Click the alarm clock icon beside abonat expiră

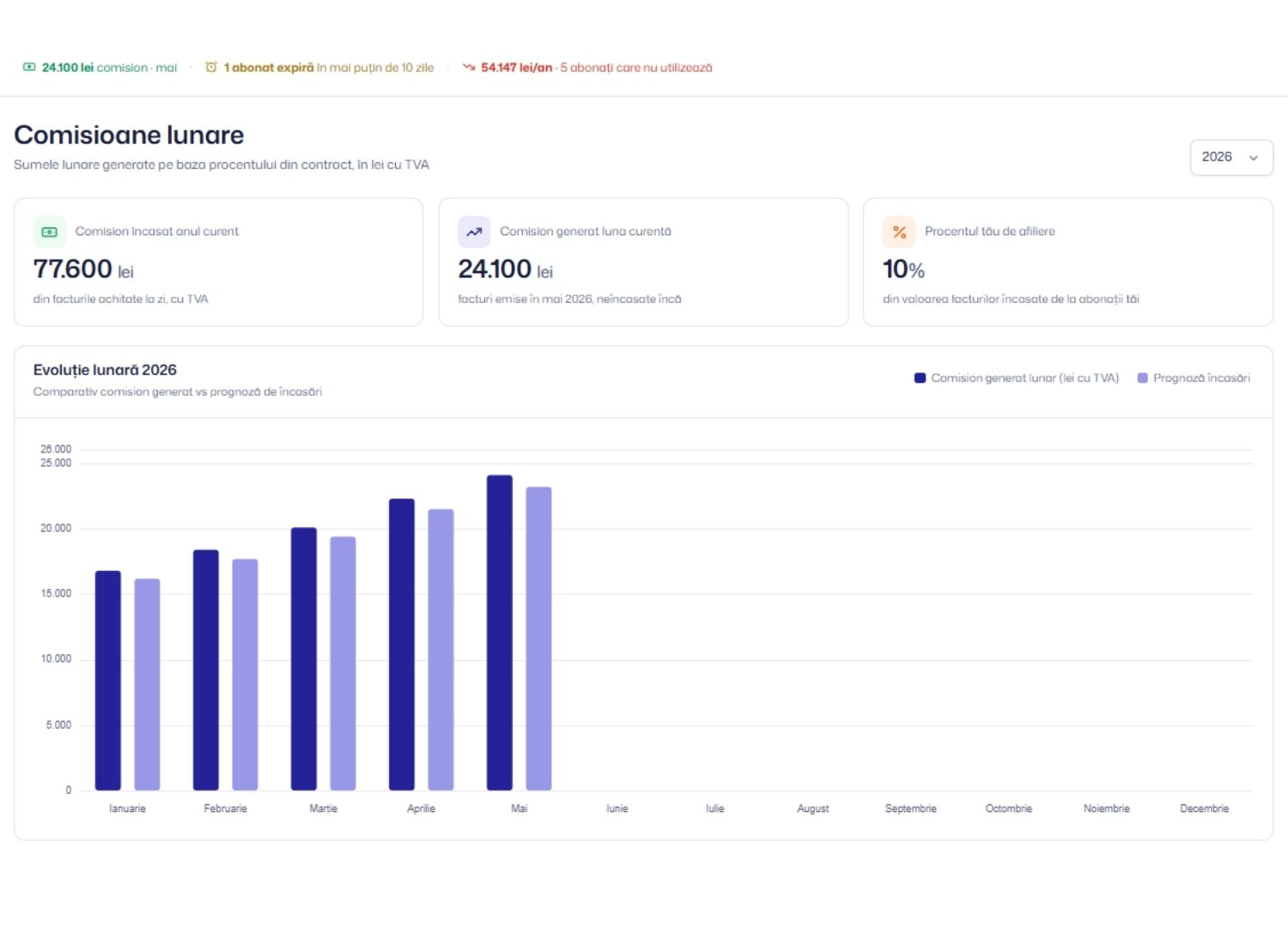point(211,67)
